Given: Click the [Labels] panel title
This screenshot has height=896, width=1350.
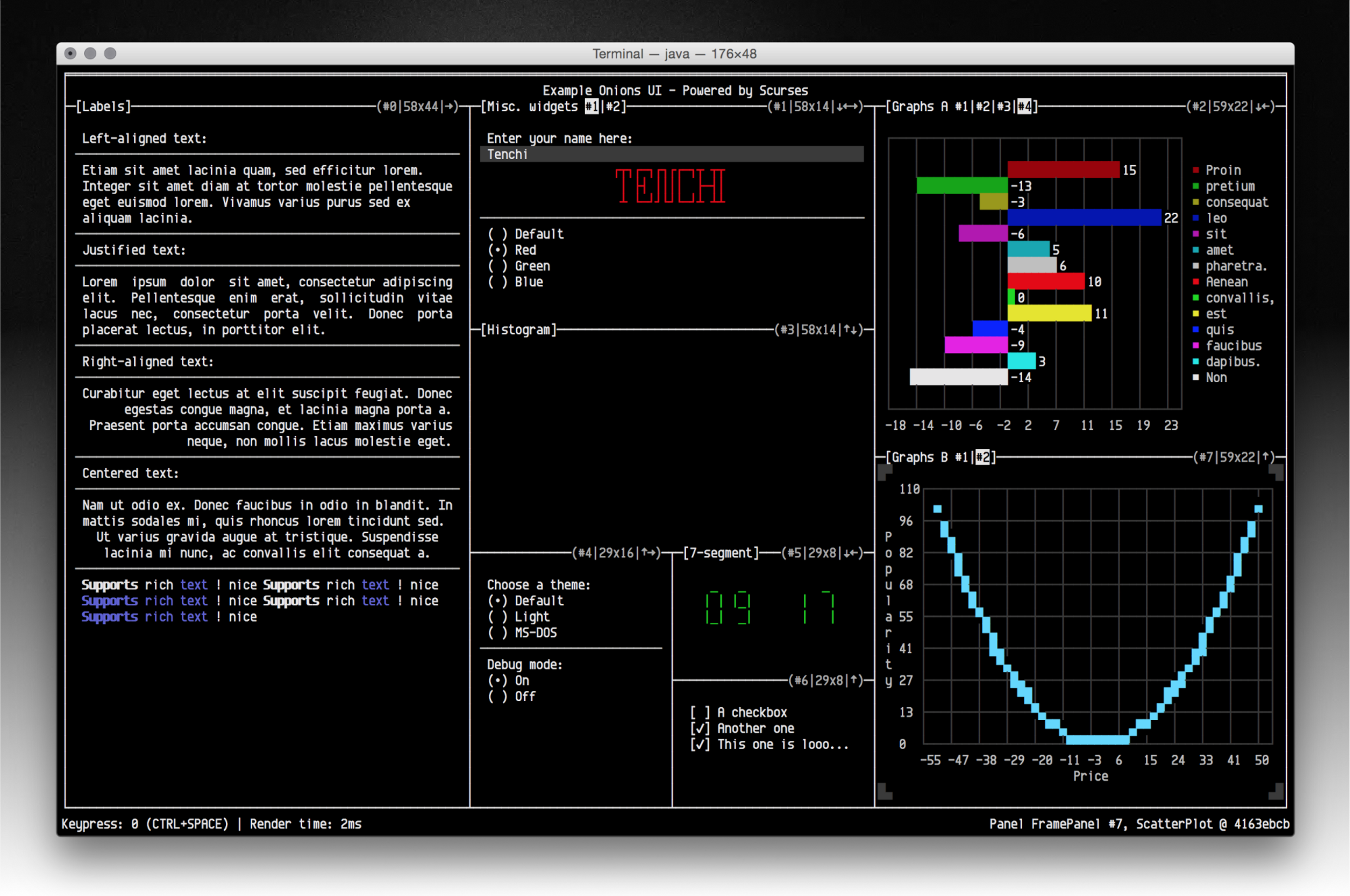Looking at the screenshot, I should point(103,106).
